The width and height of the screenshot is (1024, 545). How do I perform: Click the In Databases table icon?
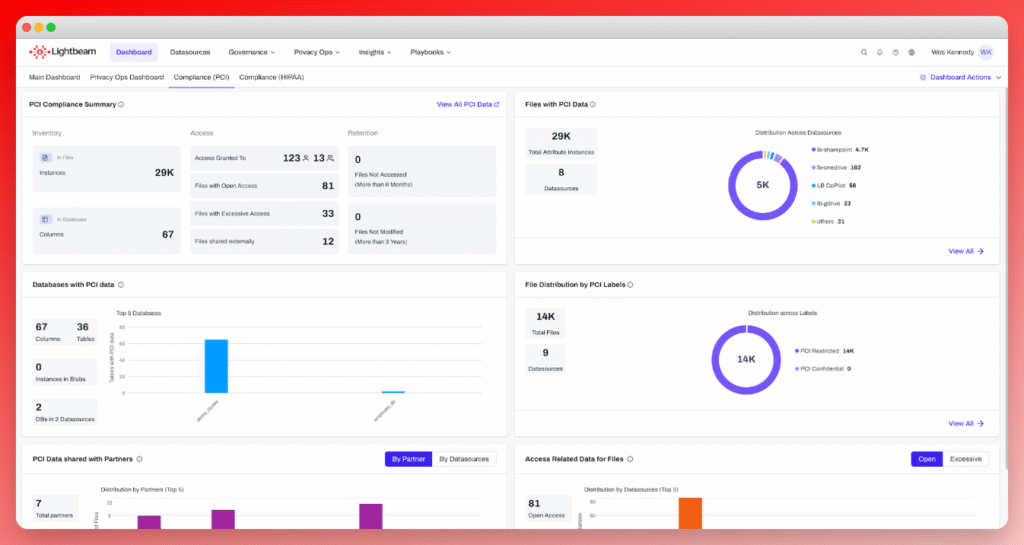(x=45, y=219)
